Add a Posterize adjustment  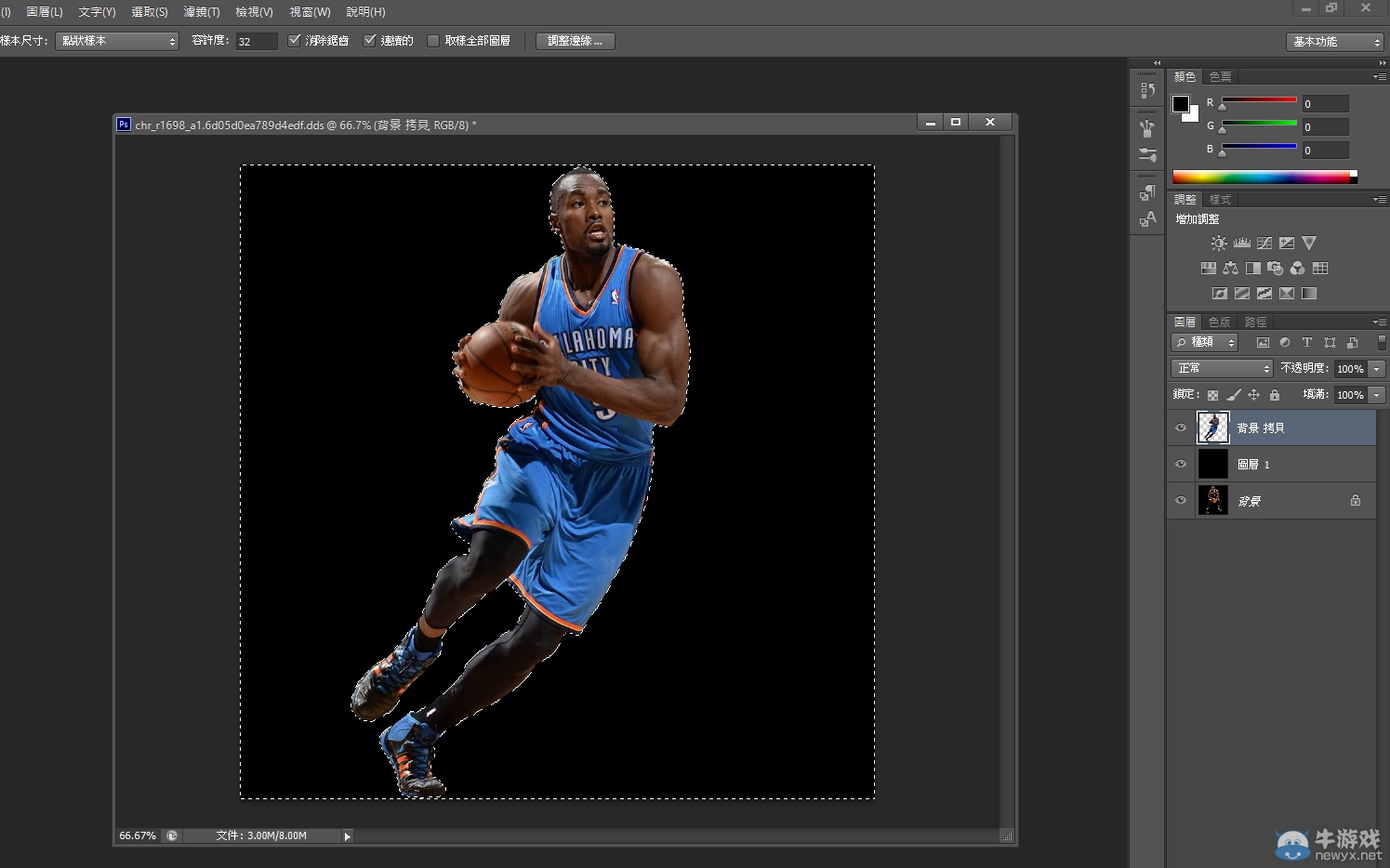coord(1241,293)
